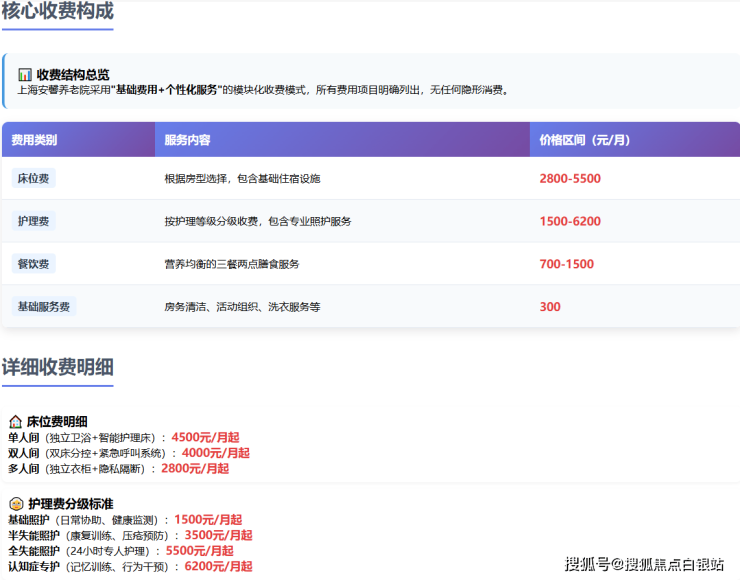Screen dimensions: 740x580
Task: Click the 认知症专护 6200元/月起 price text
Action: pyautogui.click(x=218, y=566)
